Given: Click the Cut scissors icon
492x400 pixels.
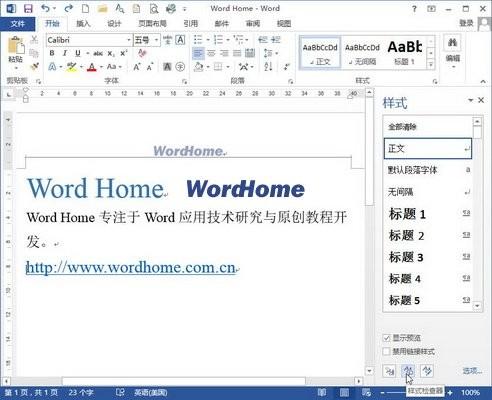Looking at the screenshot, I should (34, 40).
